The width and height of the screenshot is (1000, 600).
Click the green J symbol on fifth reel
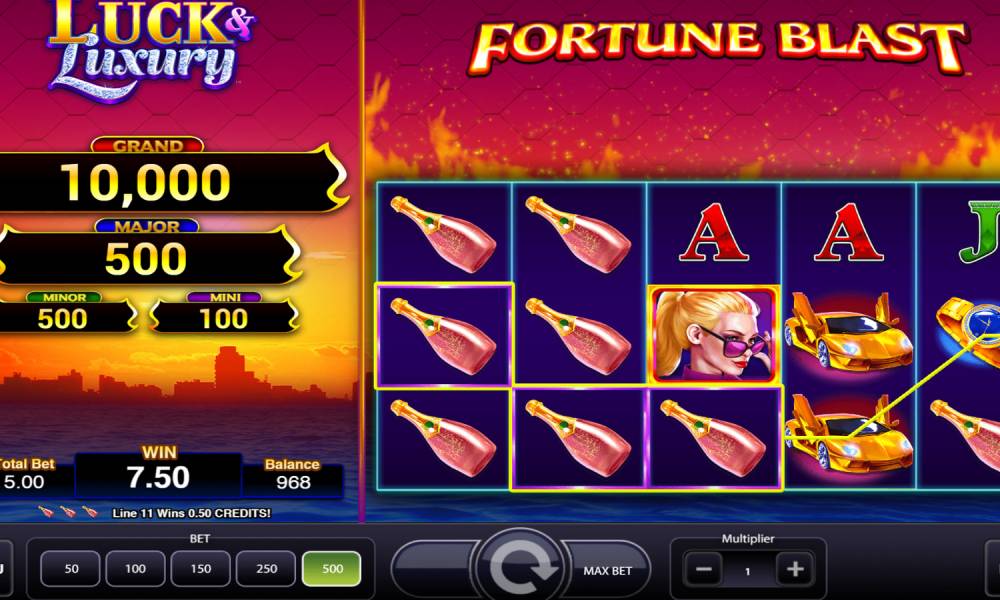pos(981,232)
